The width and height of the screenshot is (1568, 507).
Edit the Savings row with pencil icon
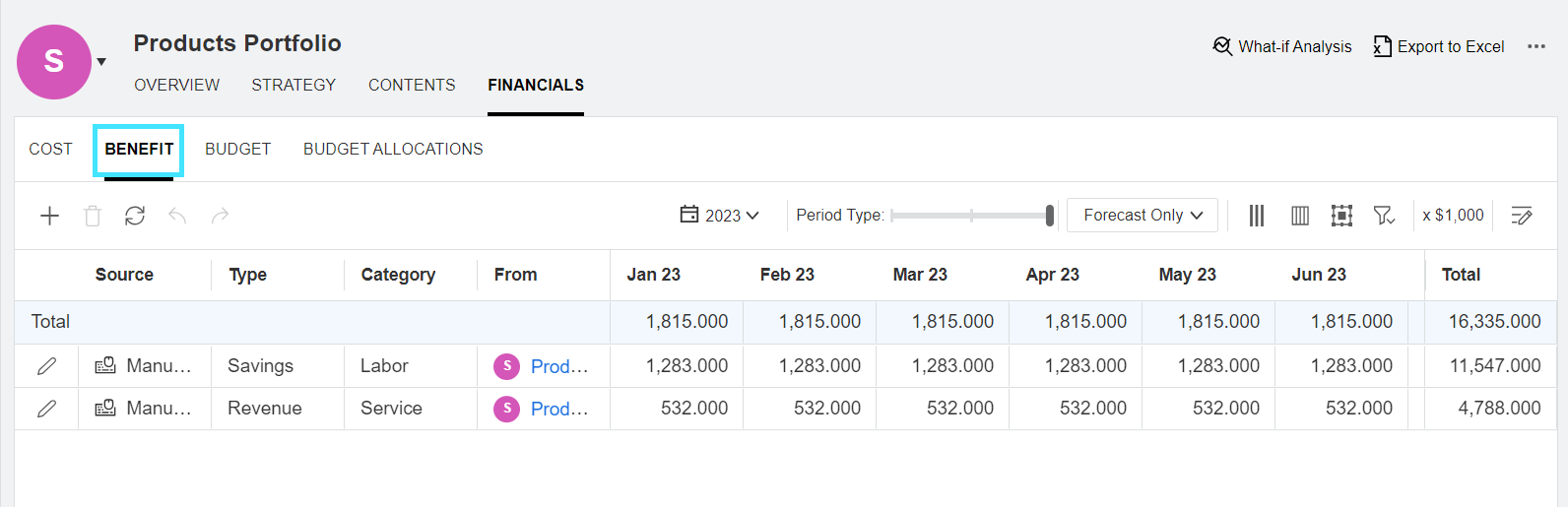point(46,366)
